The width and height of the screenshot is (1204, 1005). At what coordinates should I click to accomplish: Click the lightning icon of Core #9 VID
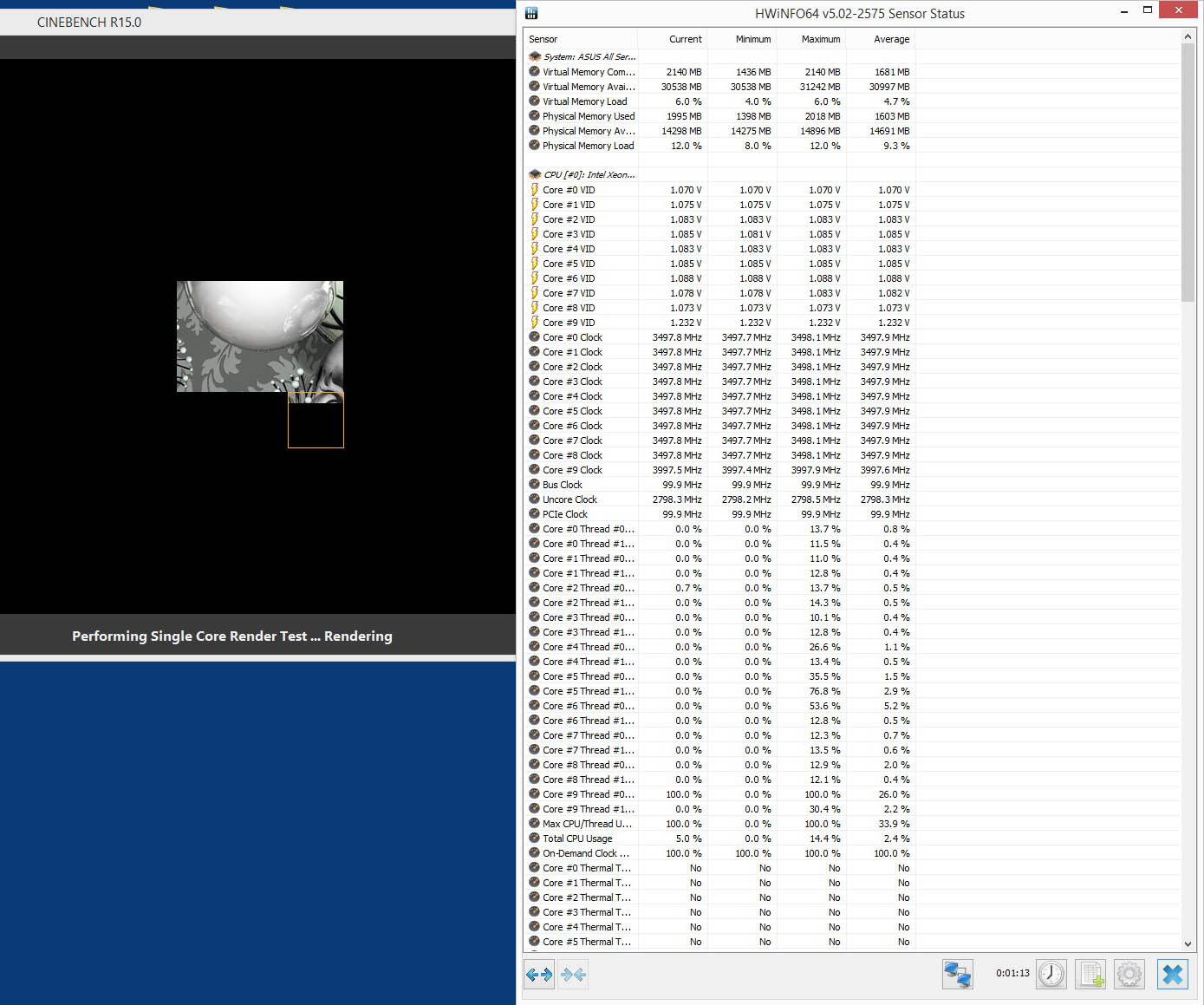[x=535, y=322]
